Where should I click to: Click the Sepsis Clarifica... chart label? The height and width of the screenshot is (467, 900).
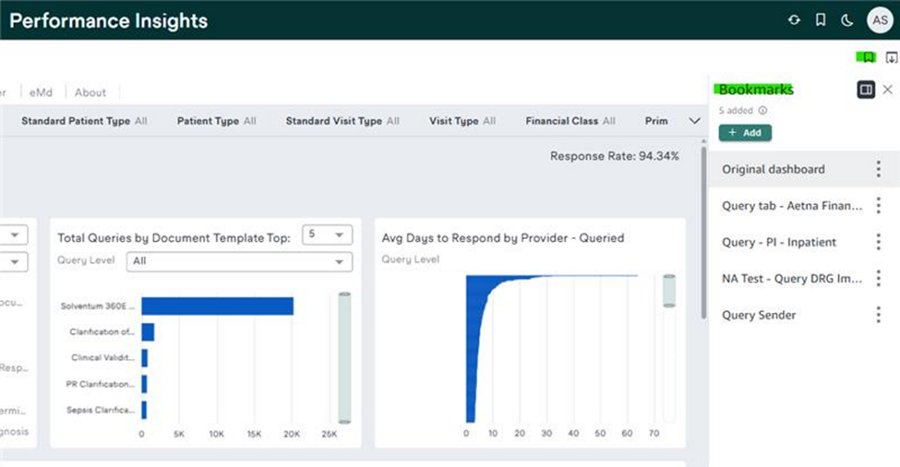tap(100, 410)
